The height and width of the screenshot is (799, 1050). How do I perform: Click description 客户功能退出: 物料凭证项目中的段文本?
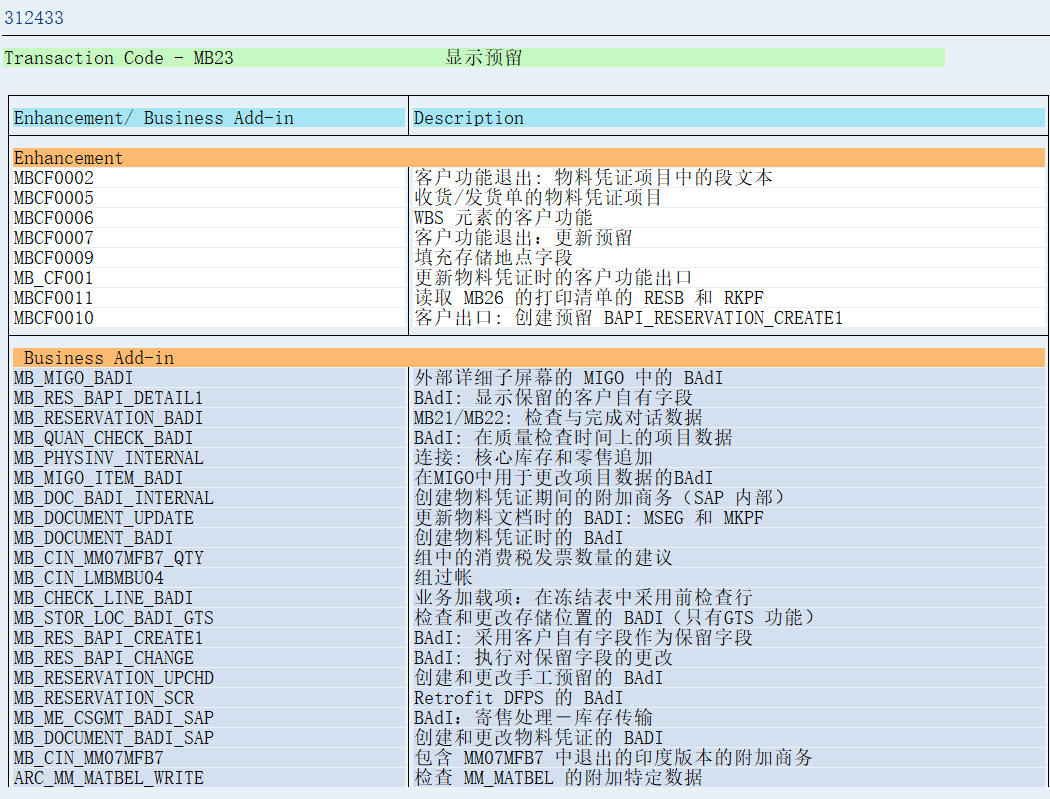593,177
